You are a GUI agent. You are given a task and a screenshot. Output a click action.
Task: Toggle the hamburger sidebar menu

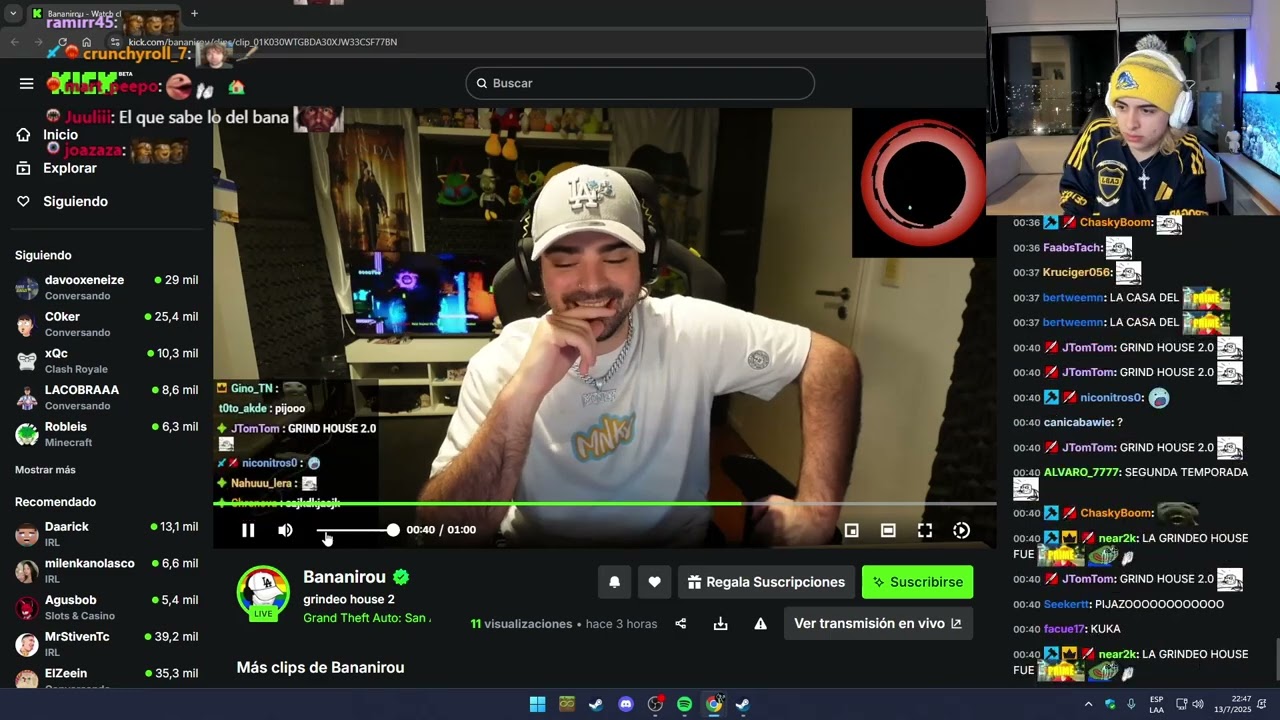27,83
